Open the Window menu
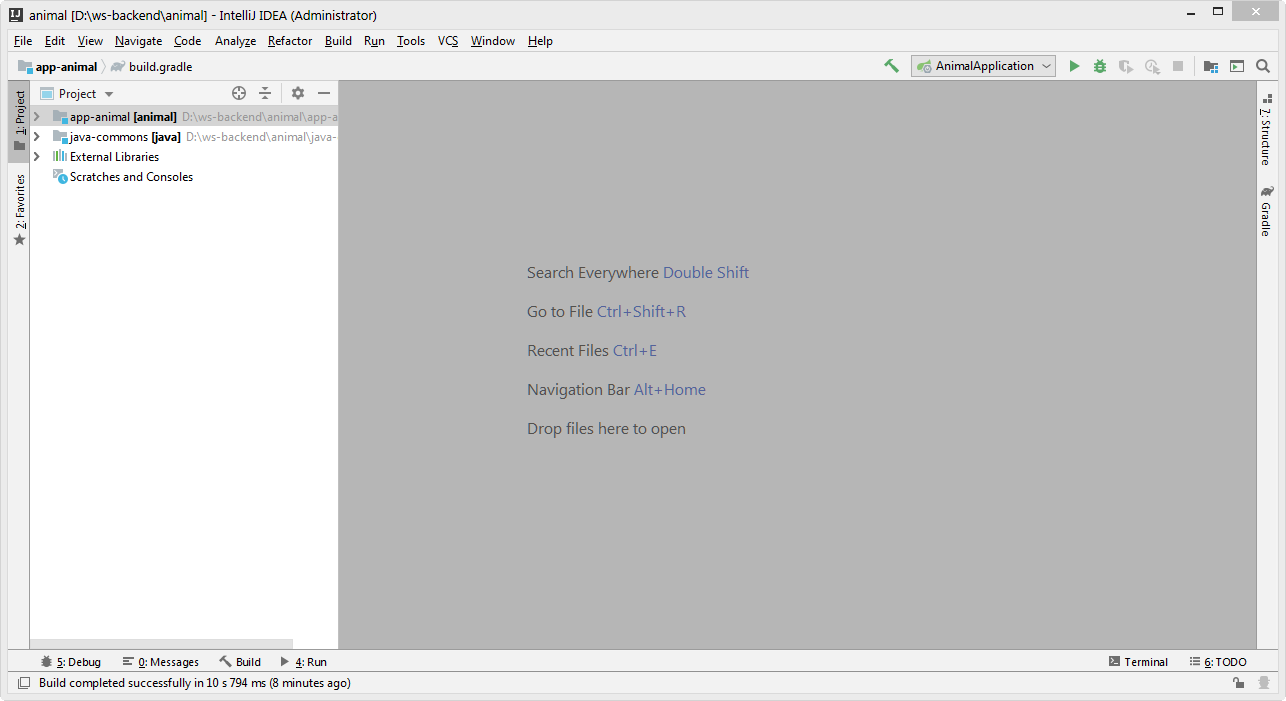1286x701 pixels. pos(493,41)
